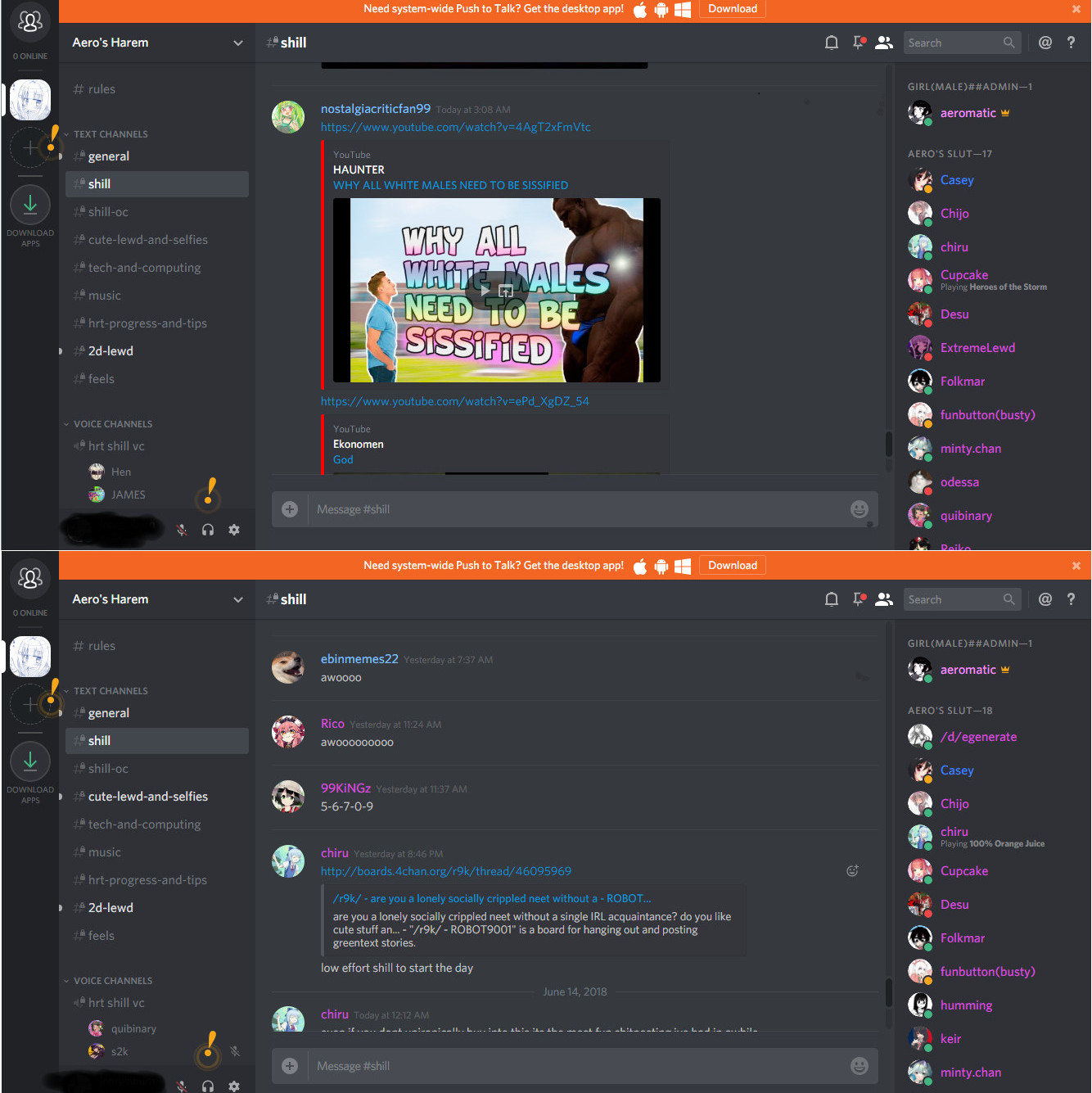The image size is (1092, 1093).
Task: Join hrt shill vc in upper window
Action: pos(157,446)
